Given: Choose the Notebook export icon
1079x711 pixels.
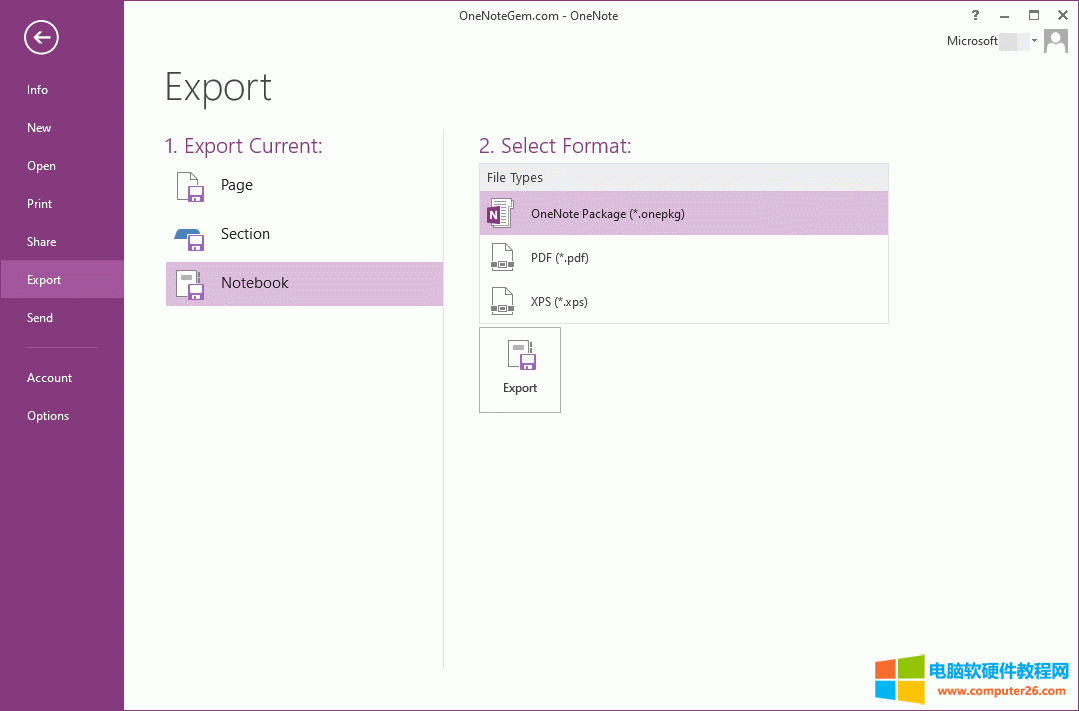Looking at the screenshot, I should click(189, 283).
